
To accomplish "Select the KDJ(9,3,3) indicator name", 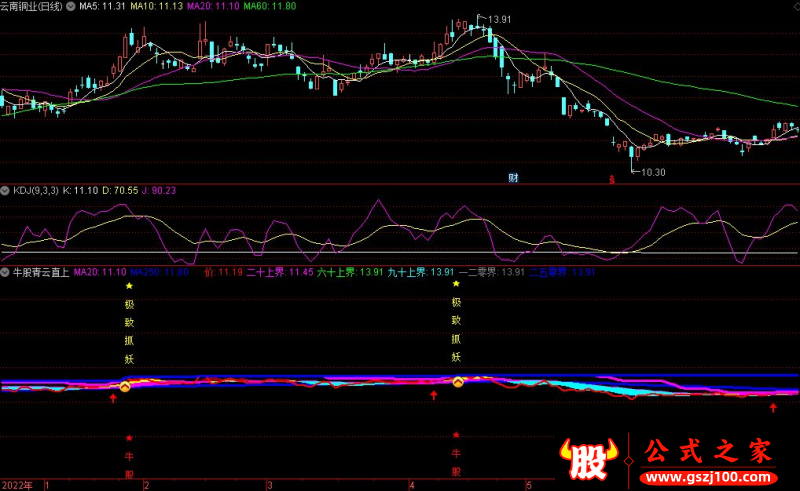I will pyautogui.click(x=34, y=189).
